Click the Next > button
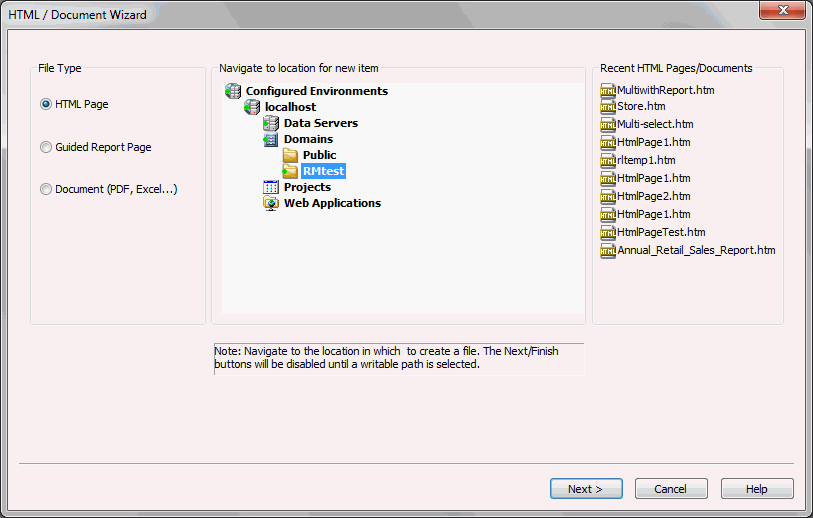The height and width of the screenshot is (518, 813). [586, 489]
